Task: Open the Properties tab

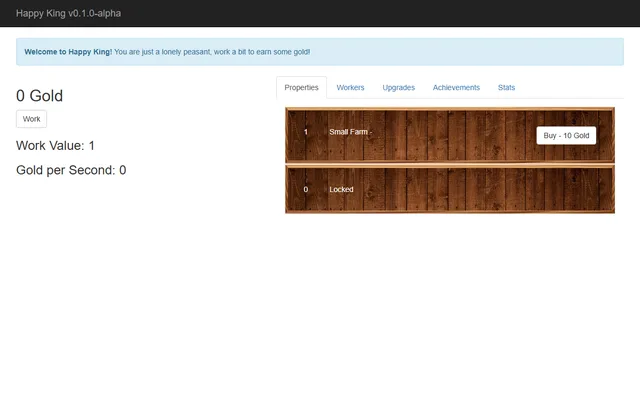Action: click(x=301, y=87)
